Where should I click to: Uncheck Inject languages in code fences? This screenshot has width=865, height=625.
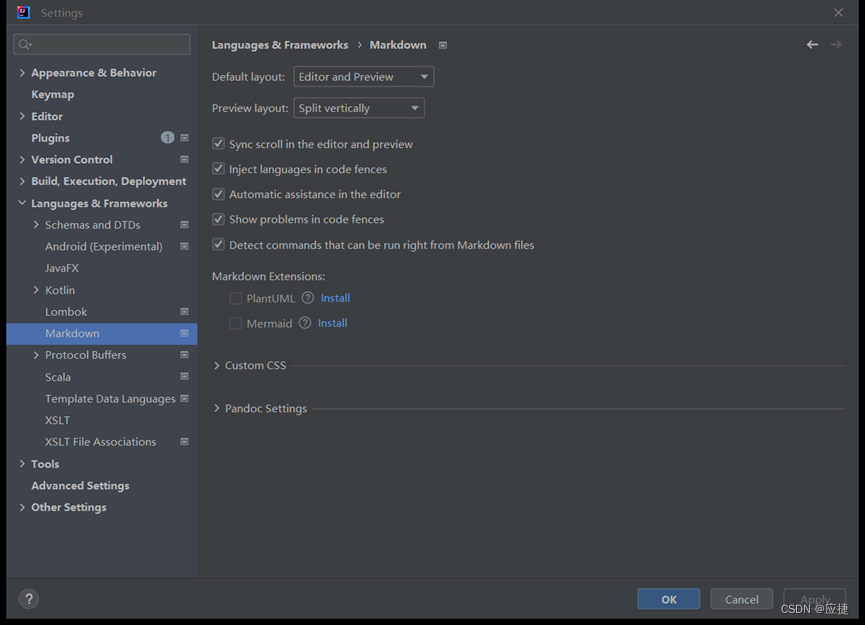(x=218, y=169)
